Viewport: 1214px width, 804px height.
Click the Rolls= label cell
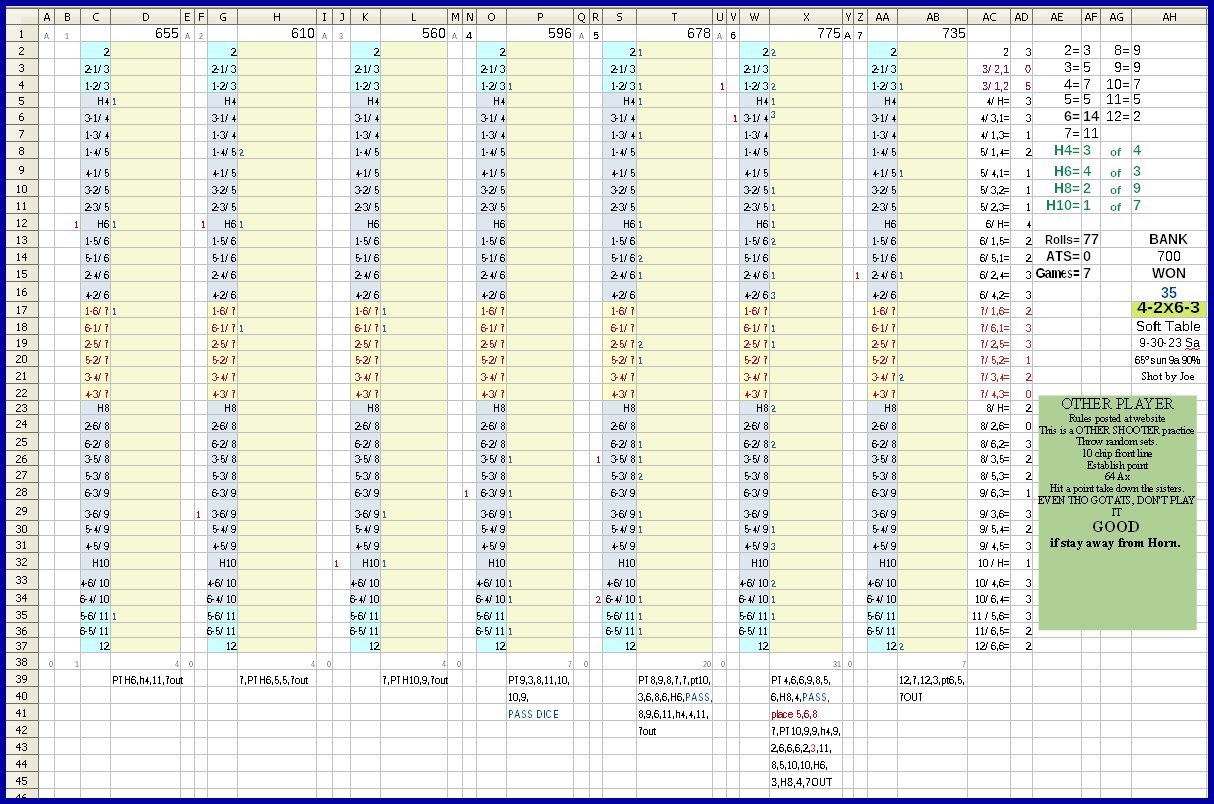(1057, 239)
